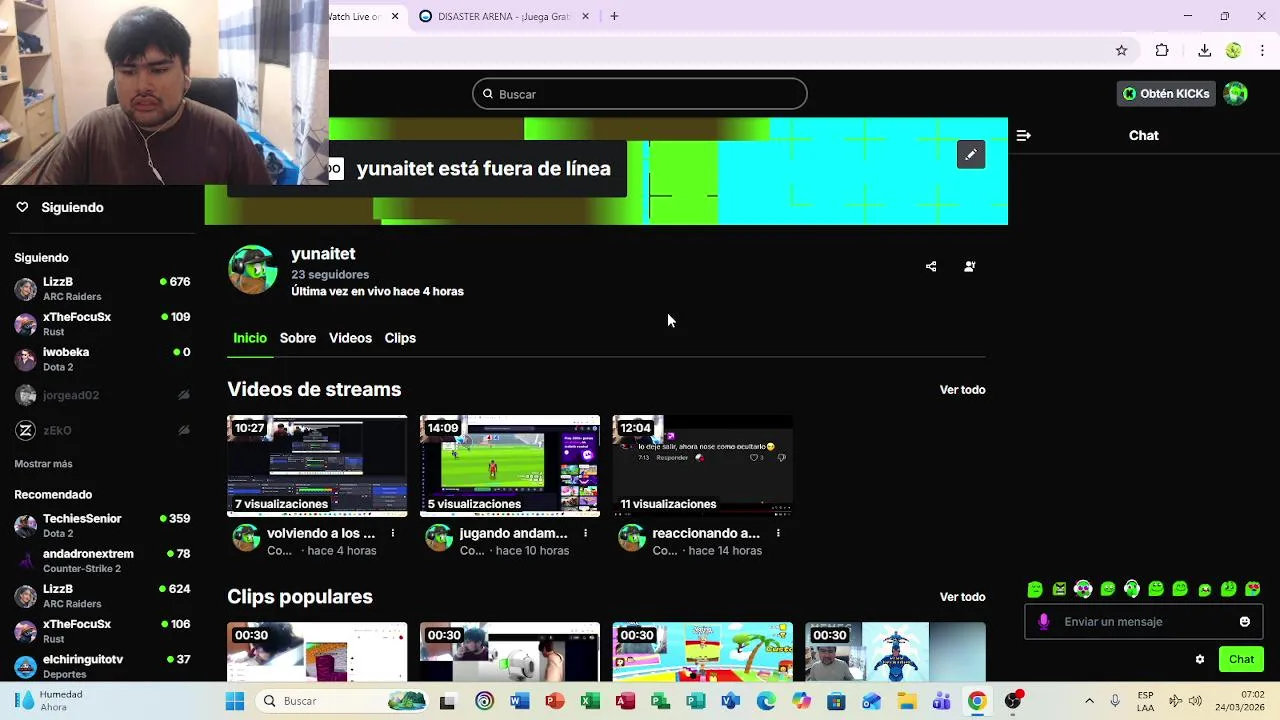Click the Obtén KICKs button
Image resolution: width=1280 pixels, height=720 pixels.
(x=1166, y=94)
